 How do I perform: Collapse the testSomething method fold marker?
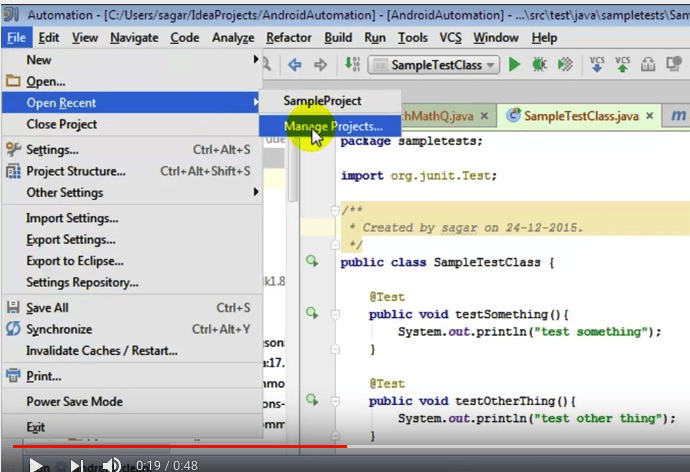click(335, 315)
